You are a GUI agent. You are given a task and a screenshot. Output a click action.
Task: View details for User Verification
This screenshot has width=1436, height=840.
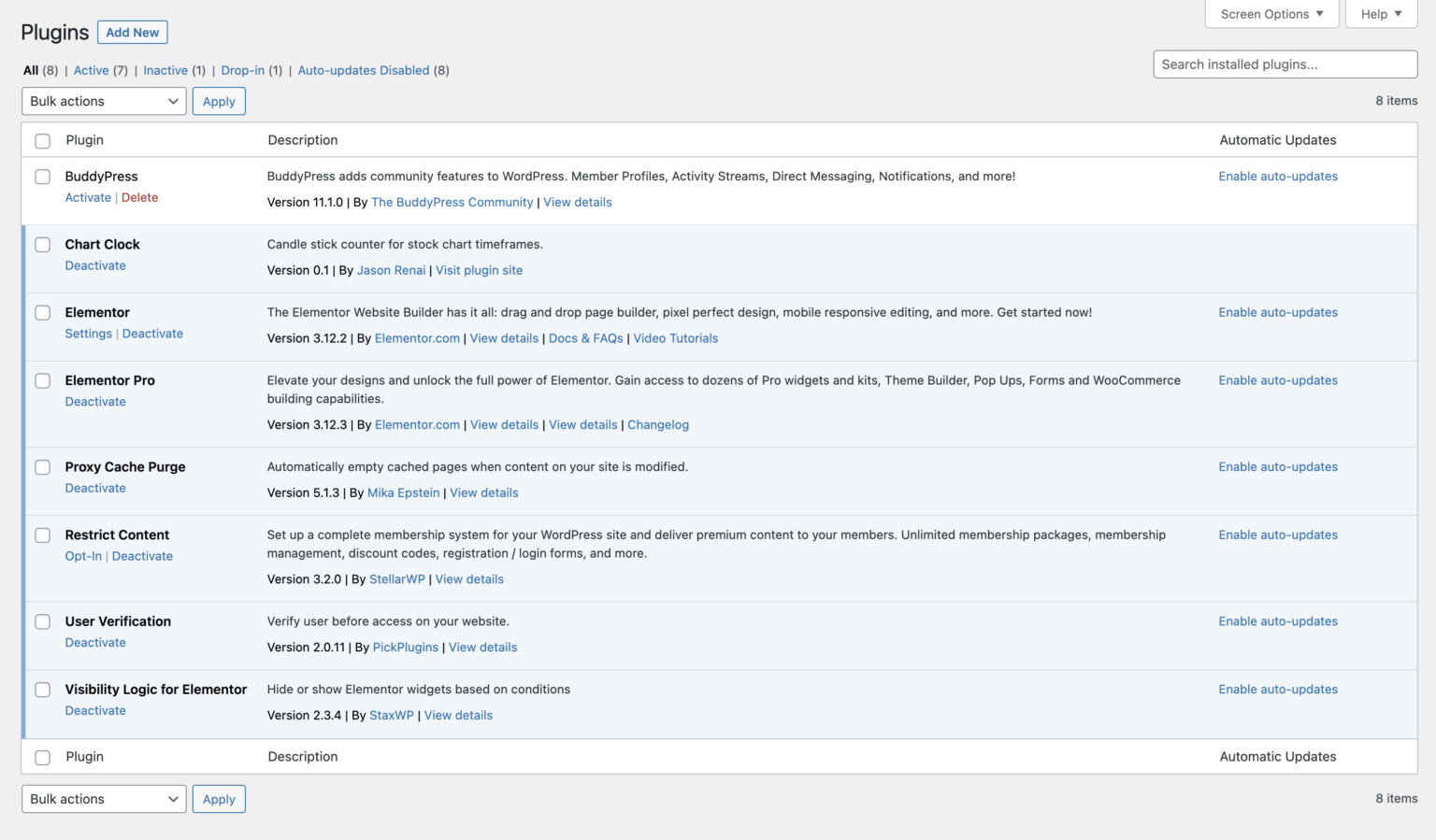tap(483, 647)
